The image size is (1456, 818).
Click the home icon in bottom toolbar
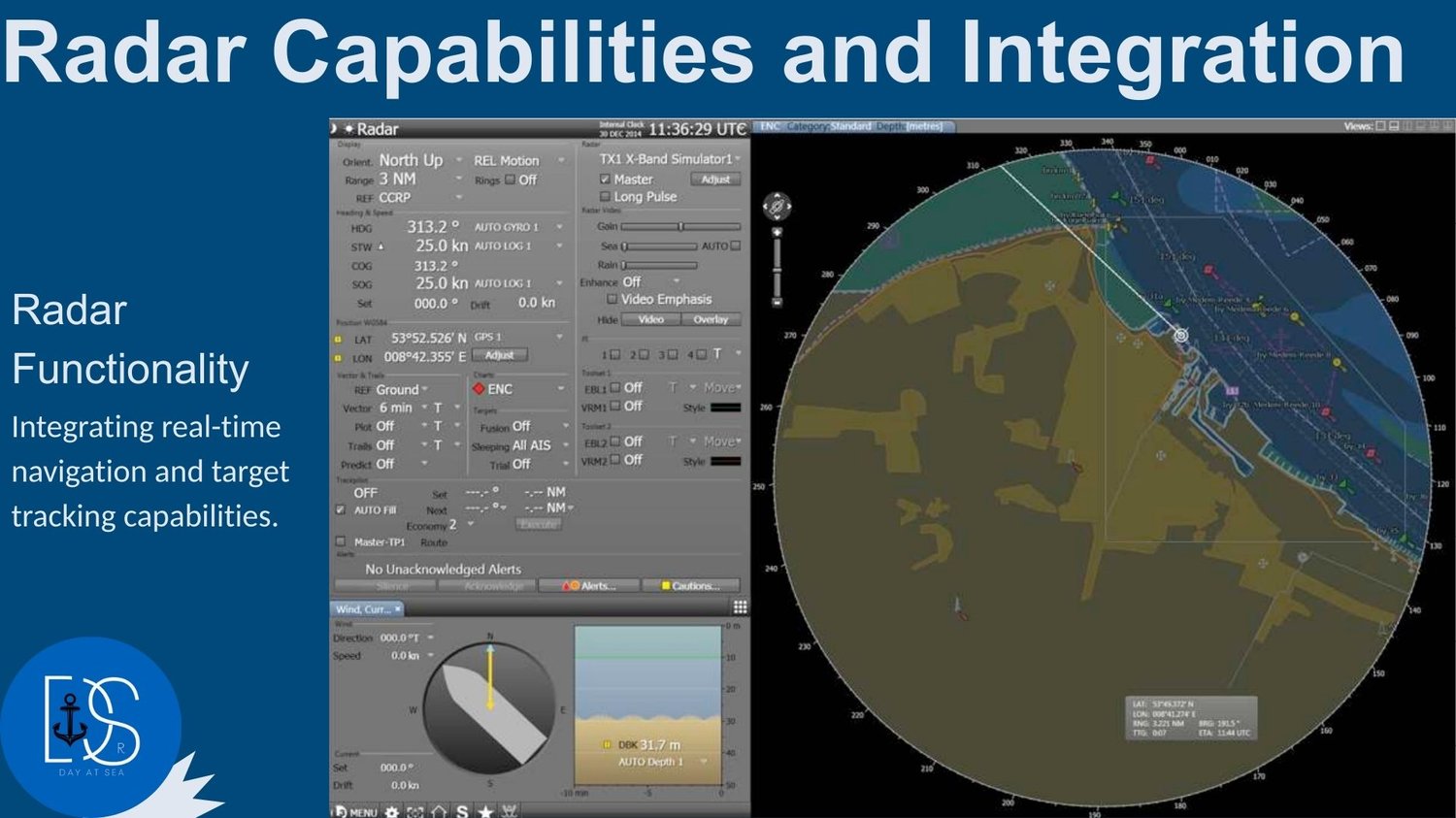coord(439,811)
